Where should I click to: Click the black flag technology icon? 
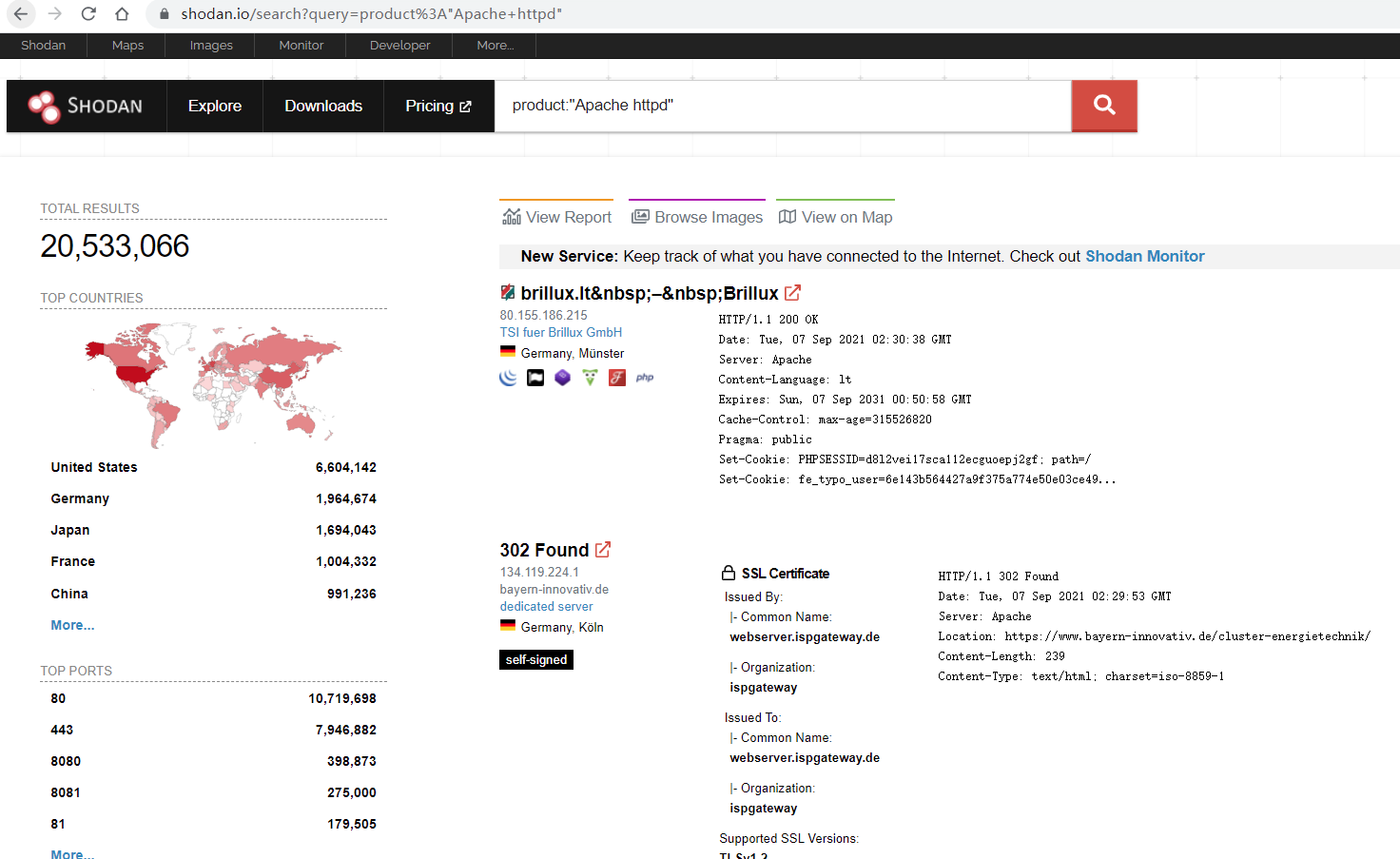[535, 378]
